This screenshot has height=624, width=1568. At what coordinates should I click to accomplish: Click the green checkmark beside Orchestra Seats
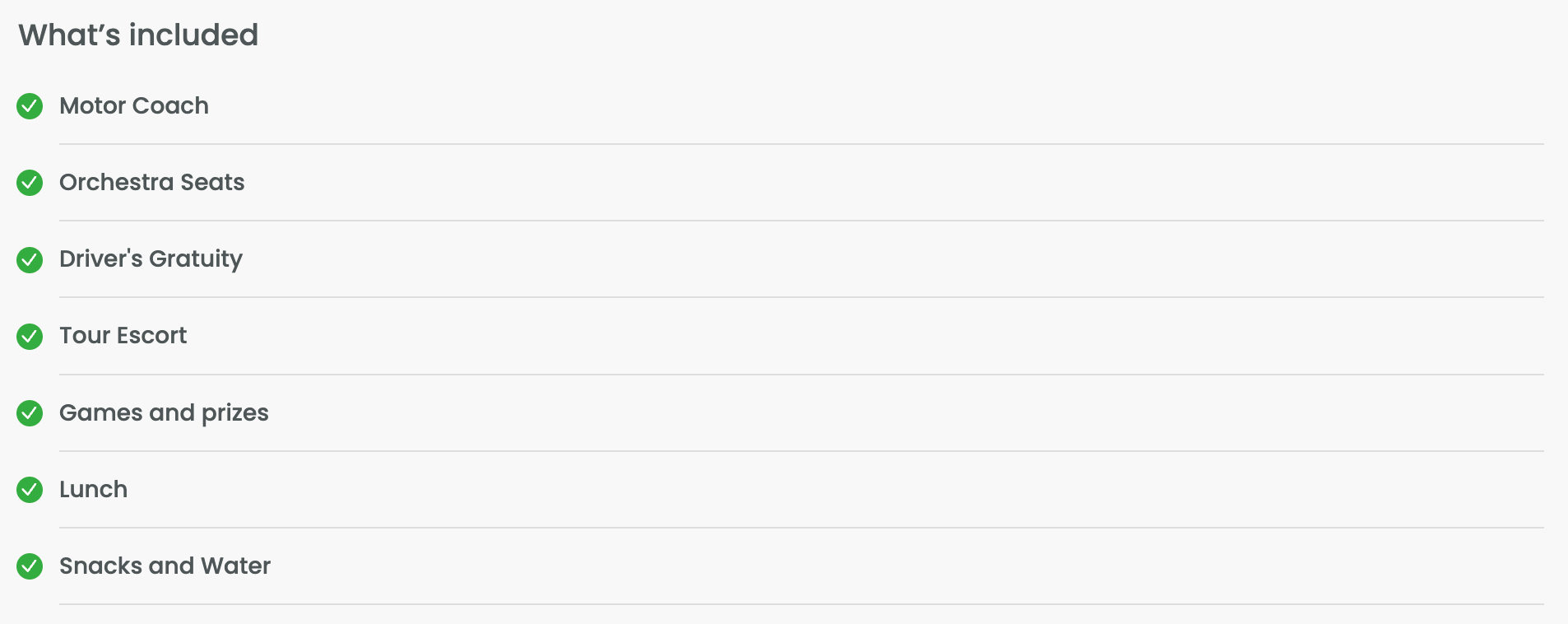click(30, 183)
